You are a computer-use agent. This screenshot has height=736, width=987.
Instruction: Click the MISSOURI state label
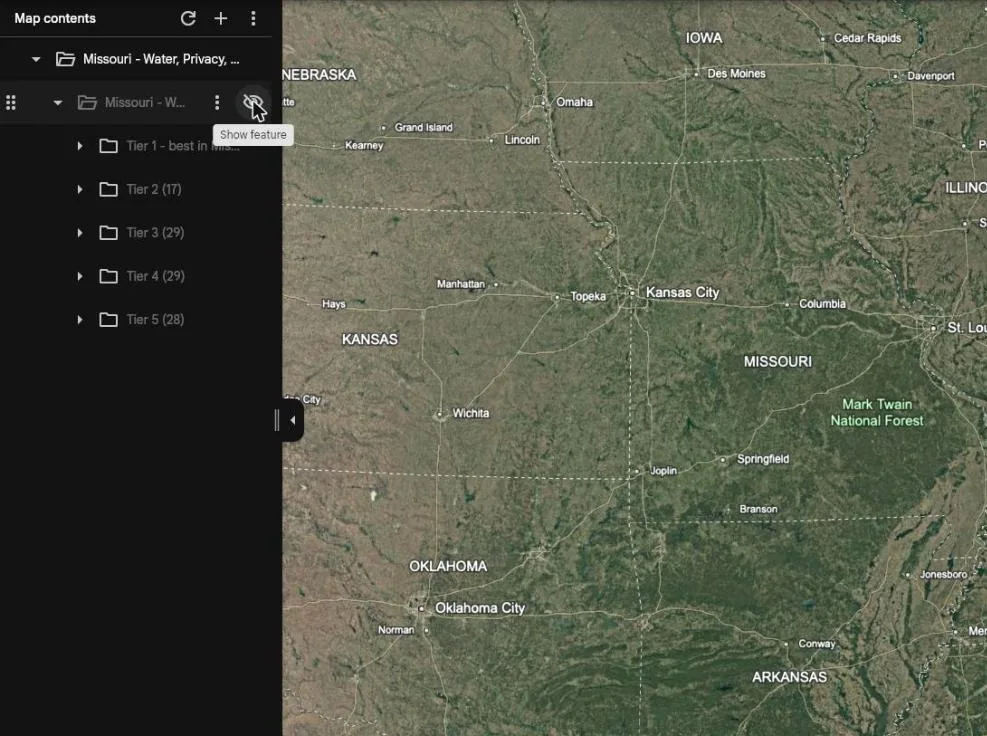(x=777, y=361)
